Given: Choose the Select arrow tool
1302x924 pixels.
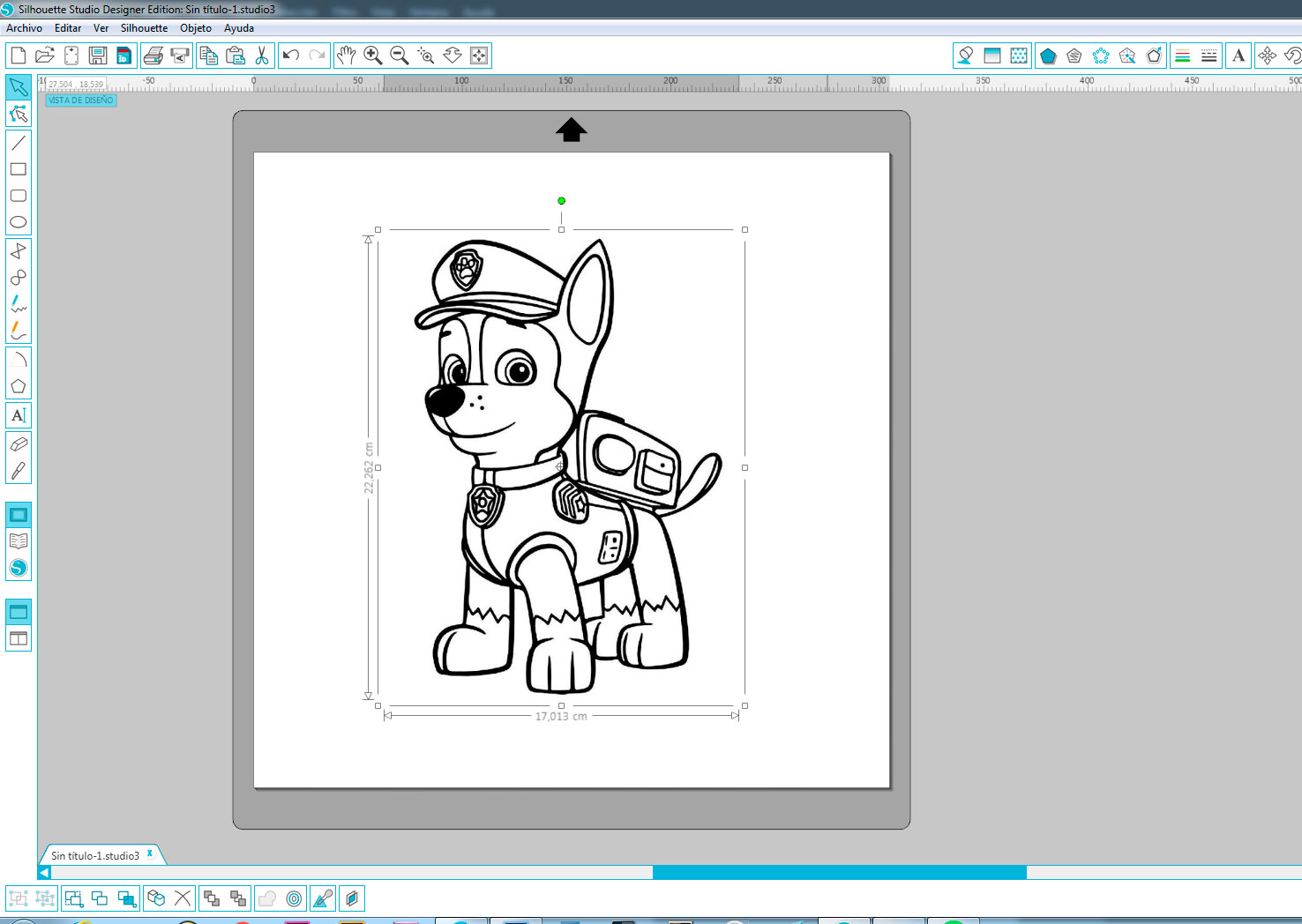Looking at the screenshot, I should pyautogui.click(x=19, y=86).
